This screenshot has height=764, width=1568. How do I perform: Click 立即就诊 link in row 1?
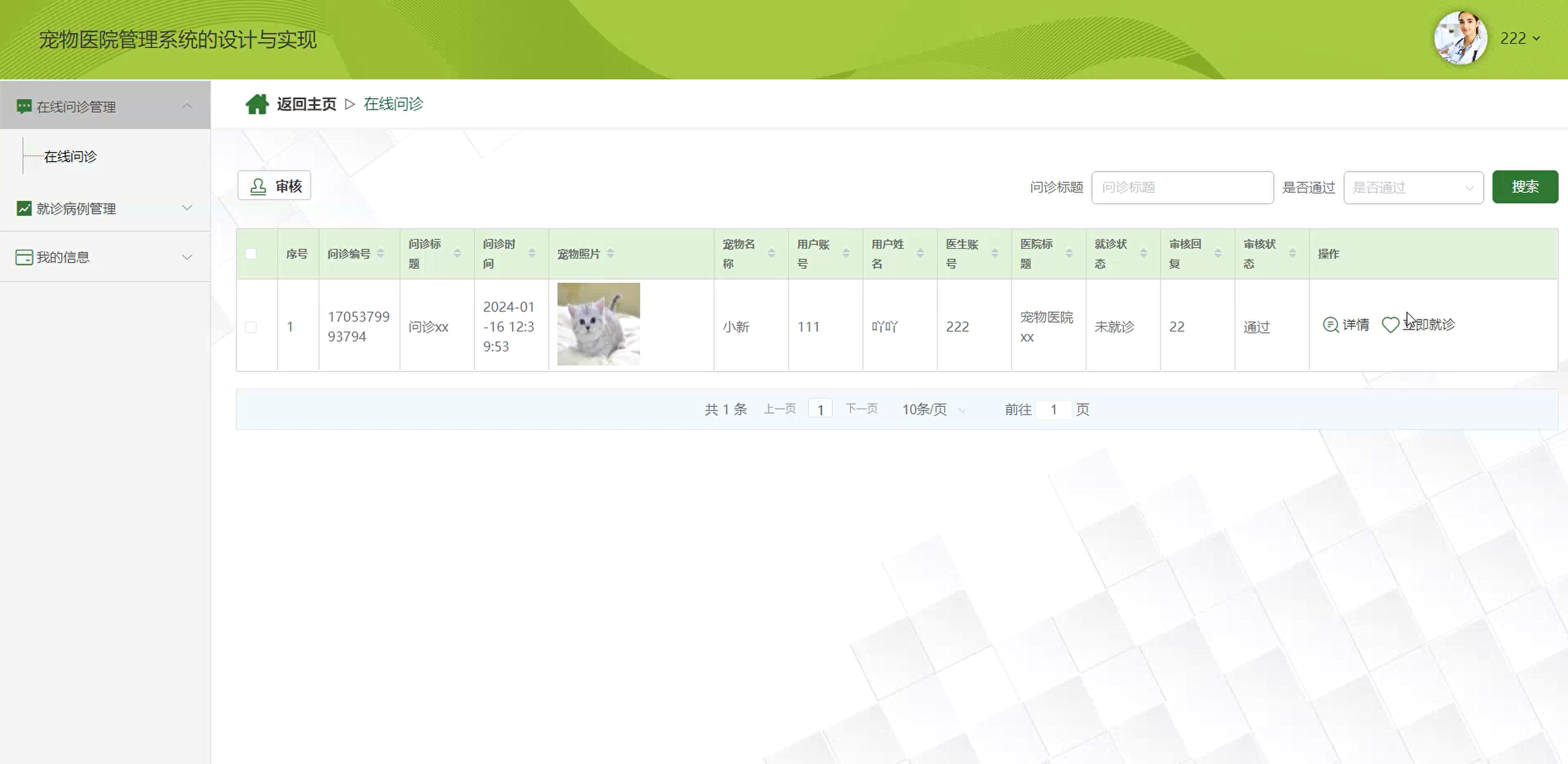(x=1418, y=325)
